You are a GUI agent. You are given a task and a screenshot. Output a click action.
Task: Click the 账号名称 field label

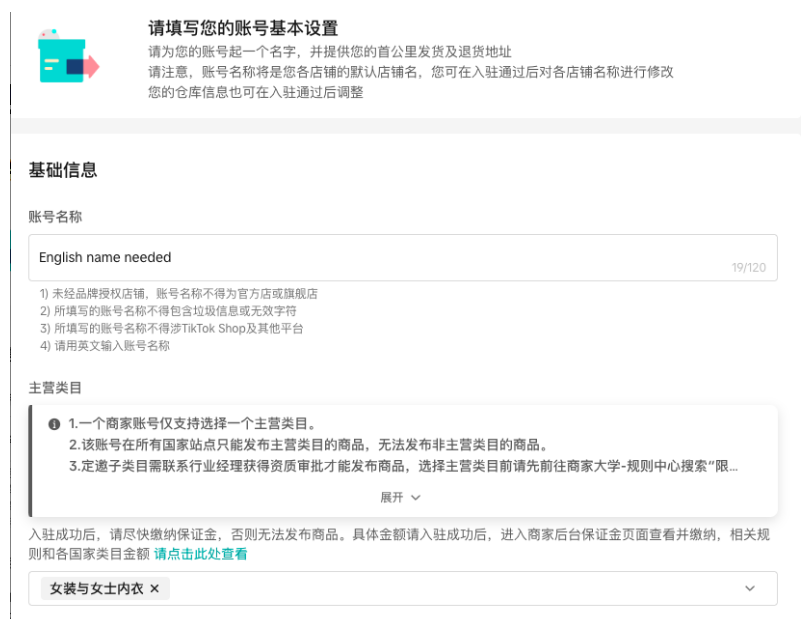point(55,216)
